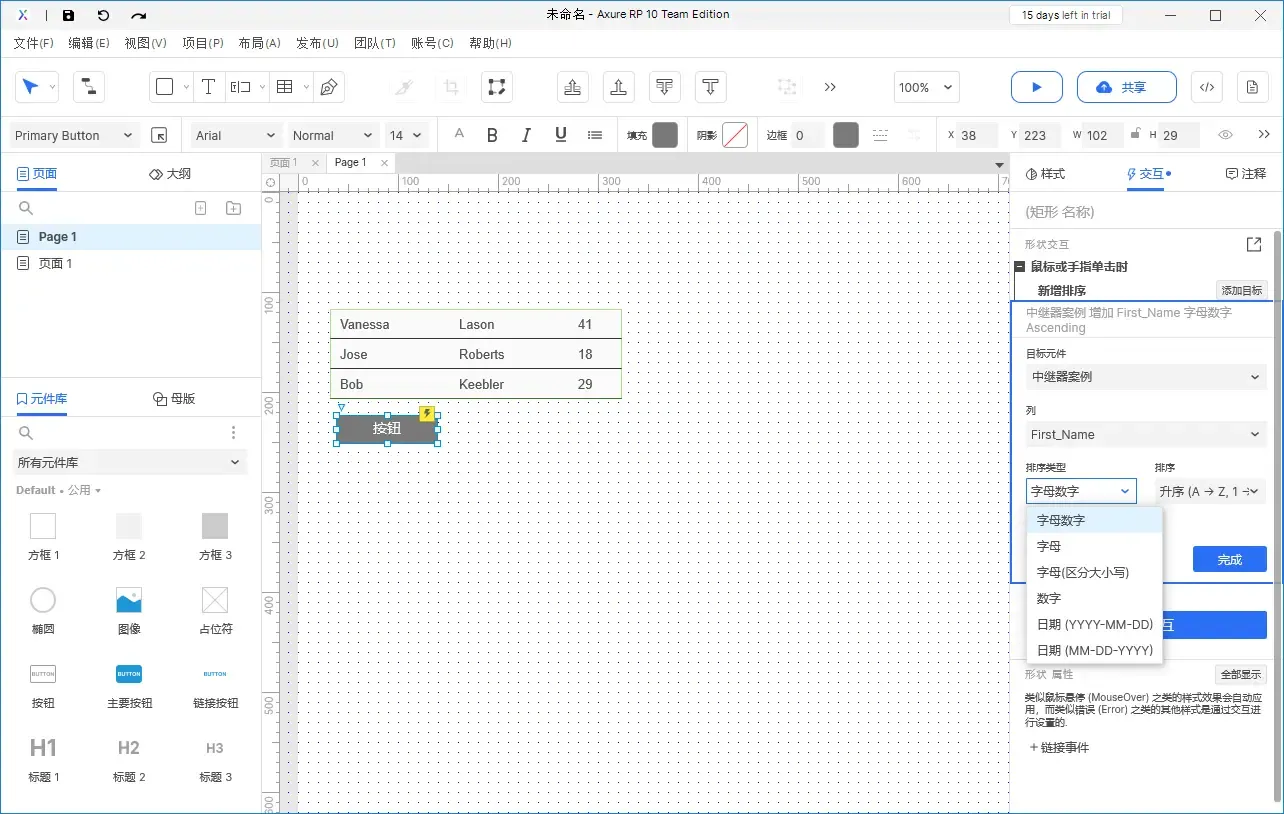Click the fill color swatch
Image resolution: width=1284 pixels, height=814 pixels.
click(x=665, y=135)
